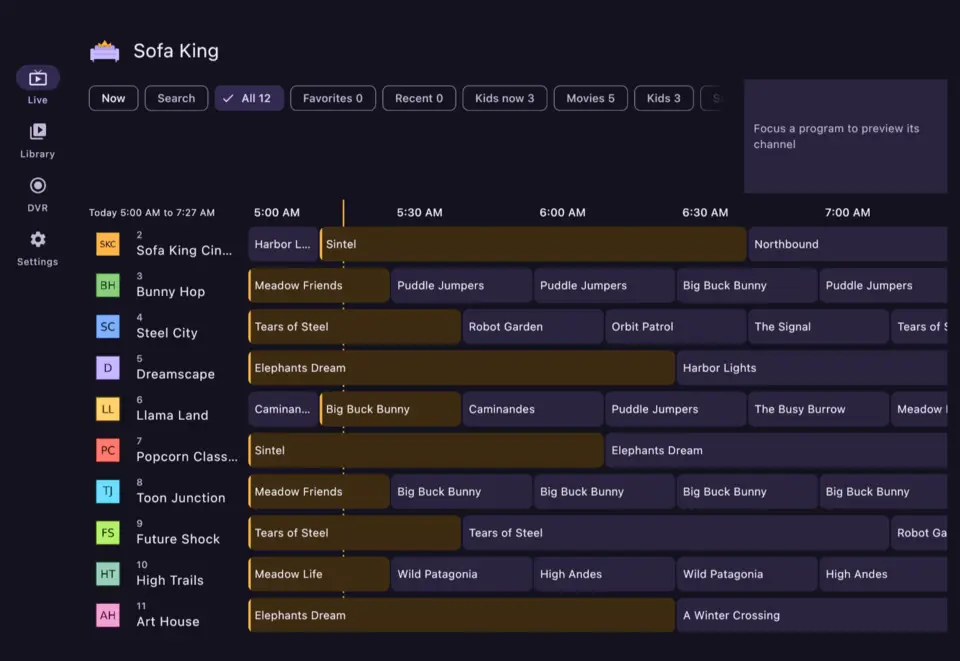Select Robot Garden on Steel City
Image resolution: width=960 pixels, height=661 pixels.
pos(533,327)
